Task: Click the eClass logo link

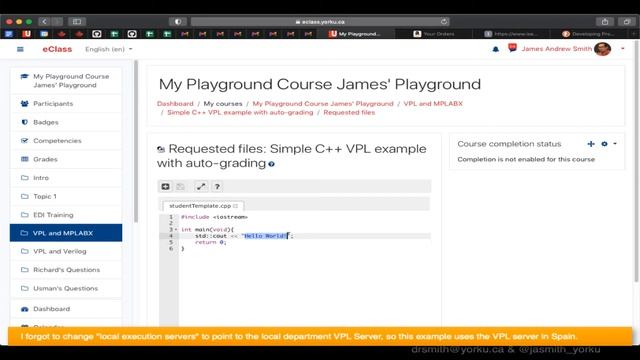Action: pos(57,49)
